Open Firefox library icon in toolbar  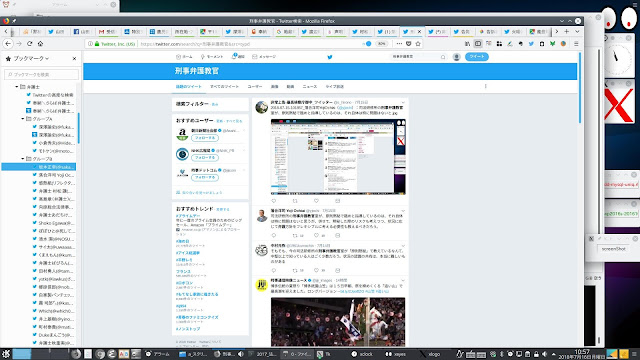[467, 44]
